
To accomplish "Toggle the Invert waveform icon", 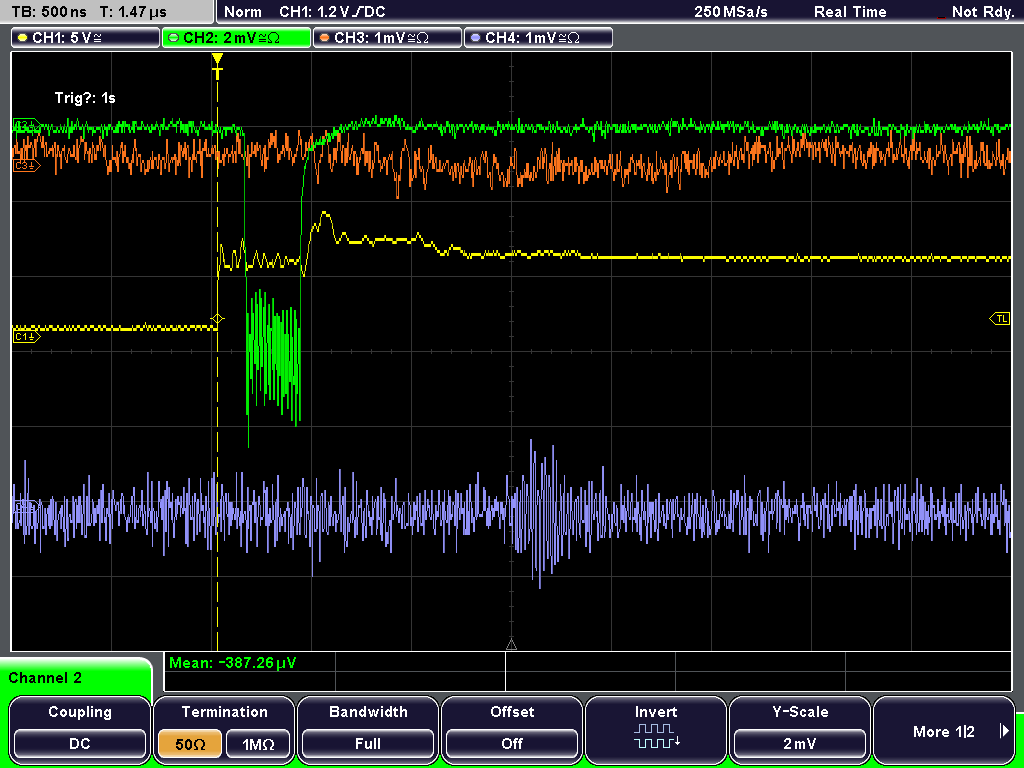I will 656,735.
